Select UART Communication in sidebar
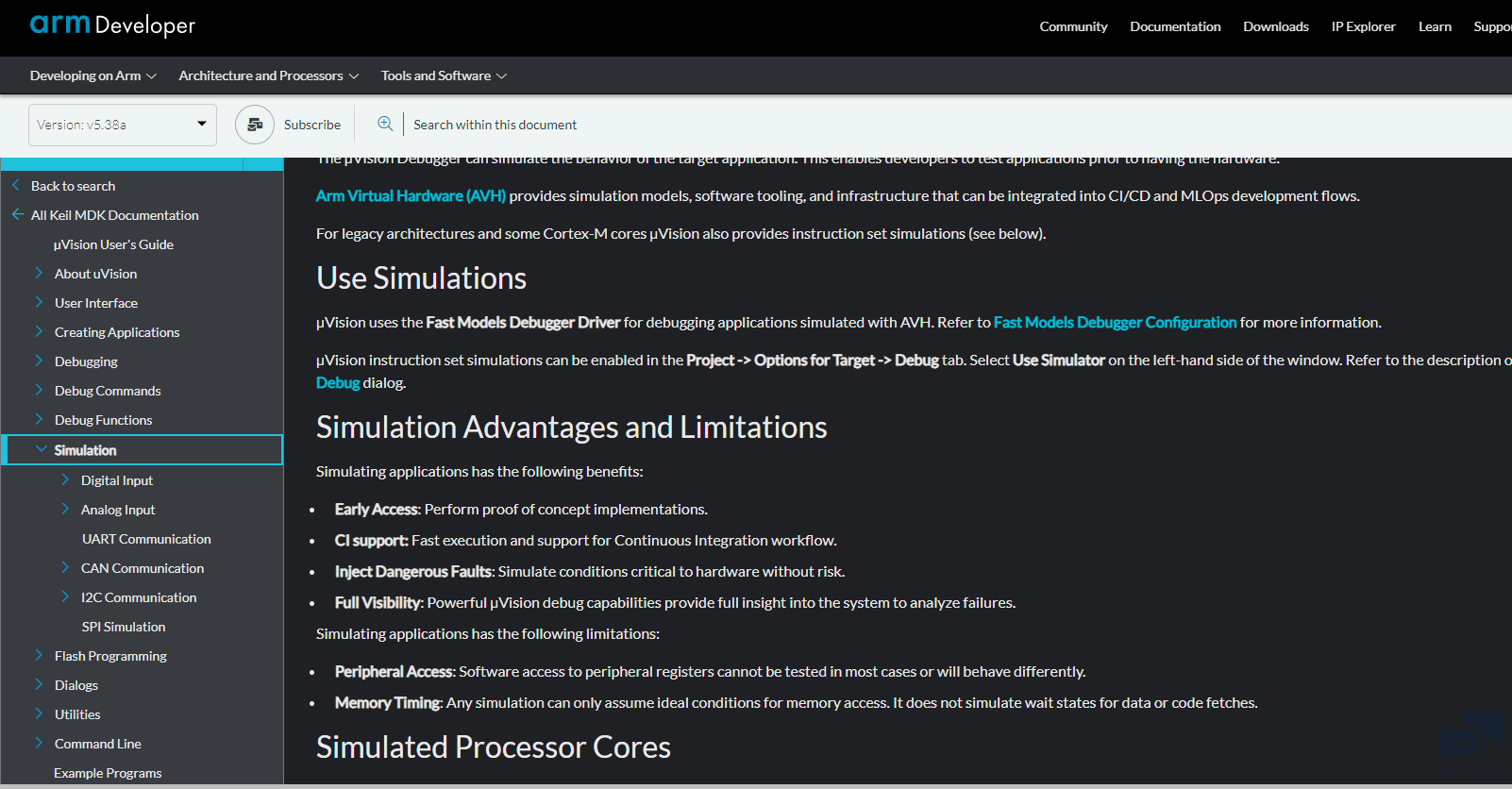Viewport: 1512px width, 789px height. pyautogui.click(x=146, y=539)
